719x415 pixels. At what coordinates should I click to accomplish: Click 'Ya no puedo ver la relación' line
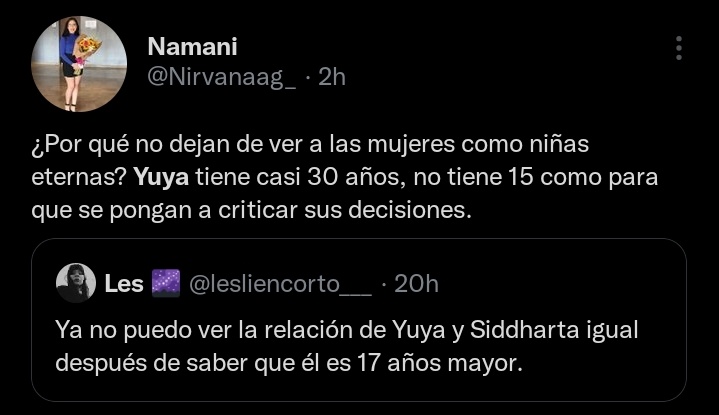click(347, 330)
